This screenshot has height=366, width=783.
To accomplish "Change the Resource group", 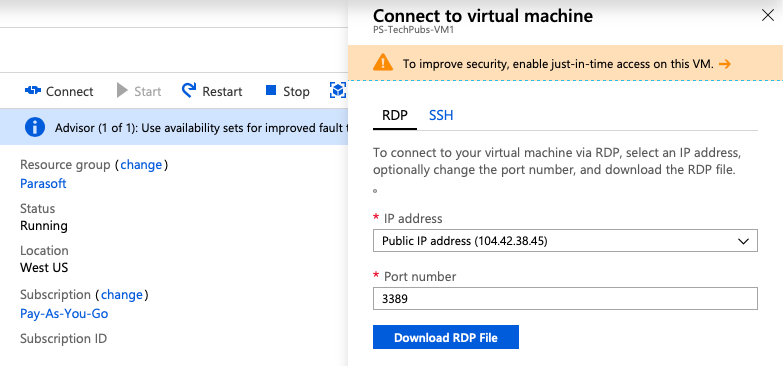I will click(141, 165).
